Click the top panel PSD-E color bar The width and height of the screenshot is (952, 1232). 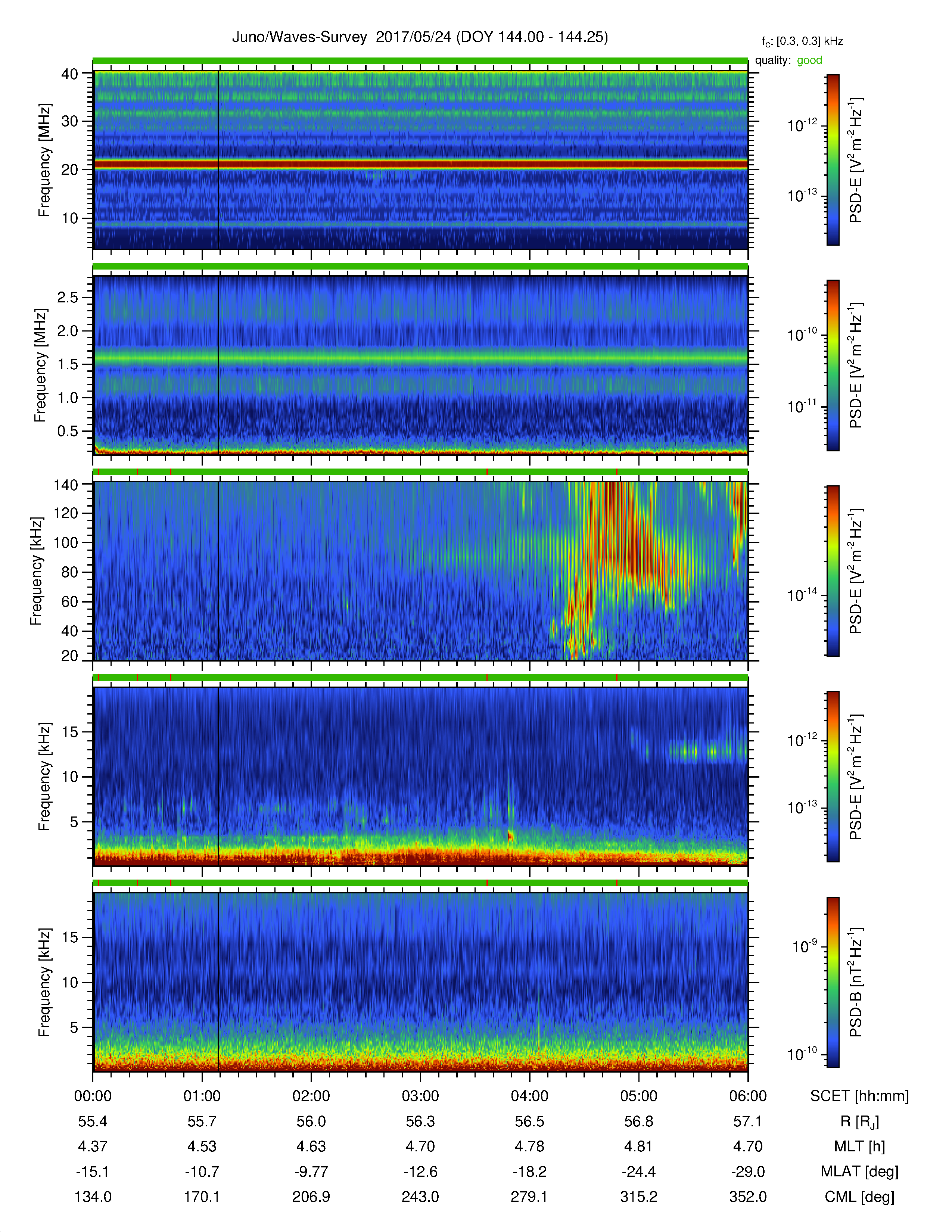pyautogui.click(x=833, y=160)
